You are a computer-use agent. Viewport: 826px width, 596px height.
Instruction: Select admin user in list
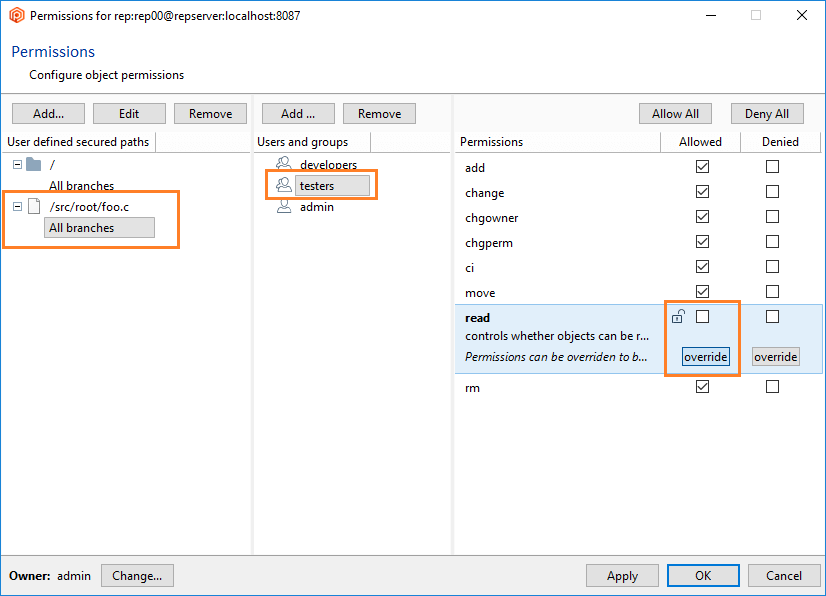[317, 207]
